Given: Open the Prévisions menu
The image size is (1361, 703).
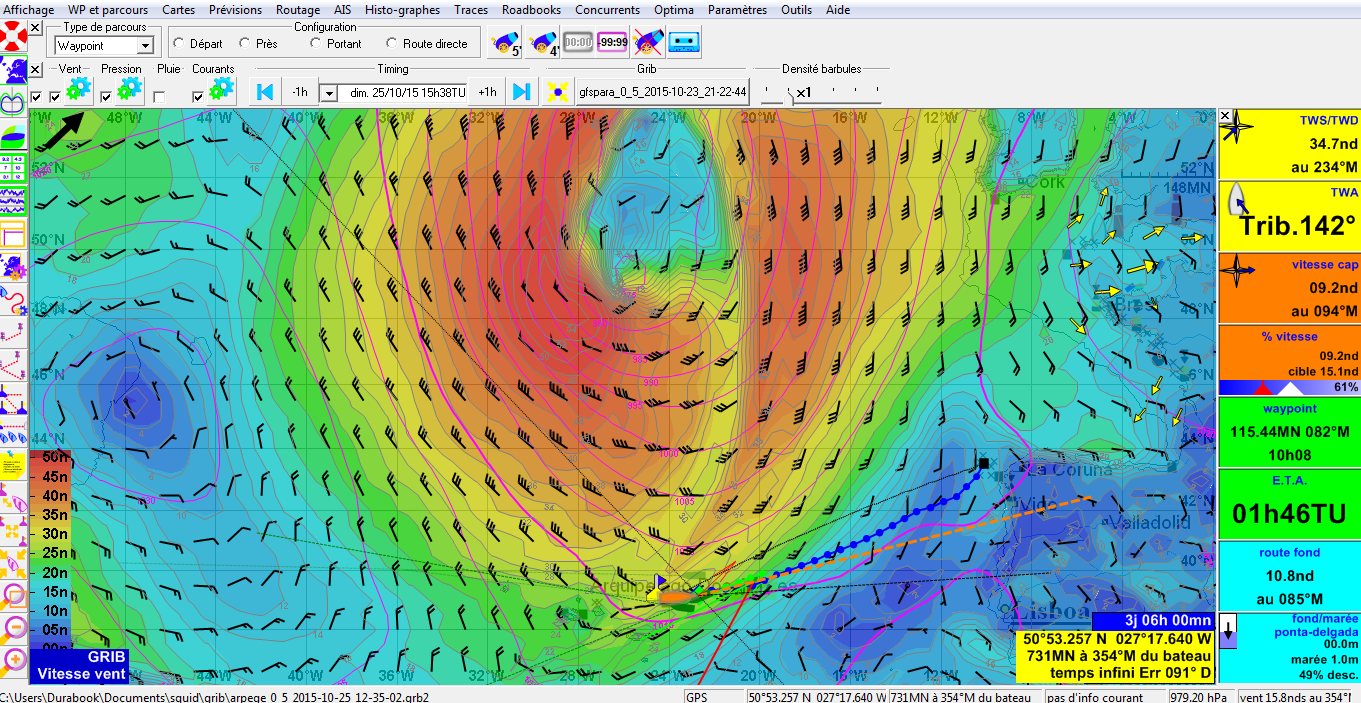Looking at the screenshot, I should tap(236, 10).
